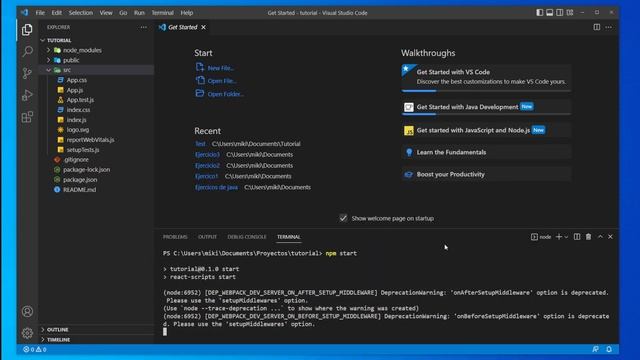This screenshot has width=640, height=360.
Task: Open Explorer more actions ellipsis
Action: click(x=143, y=27)
